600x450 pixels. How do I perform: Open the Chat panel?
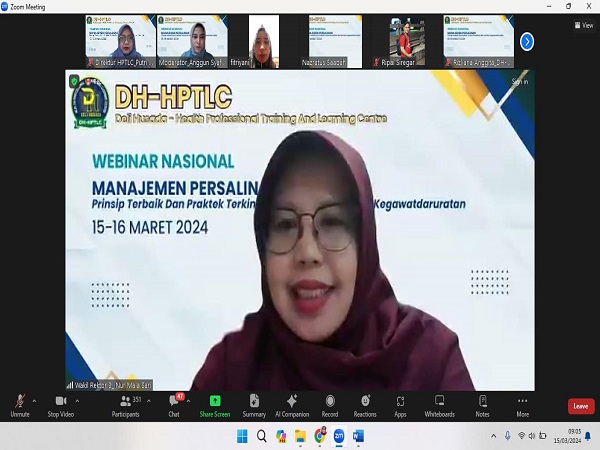174,406
